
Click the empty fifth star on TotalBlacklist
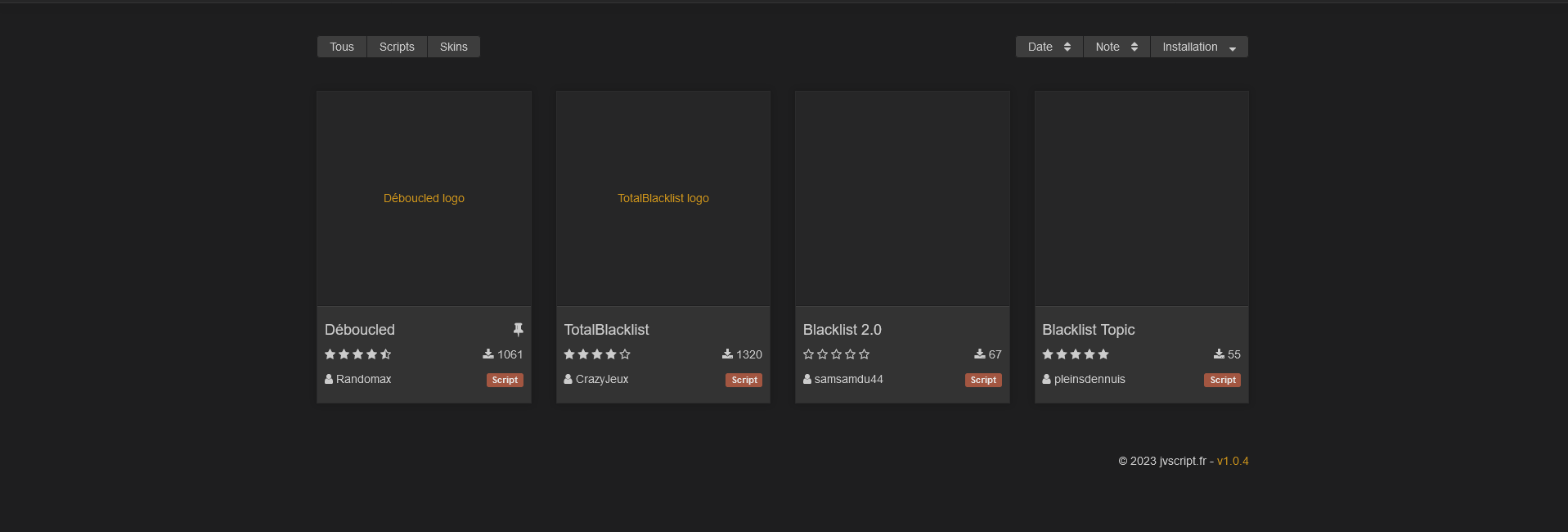625,354
